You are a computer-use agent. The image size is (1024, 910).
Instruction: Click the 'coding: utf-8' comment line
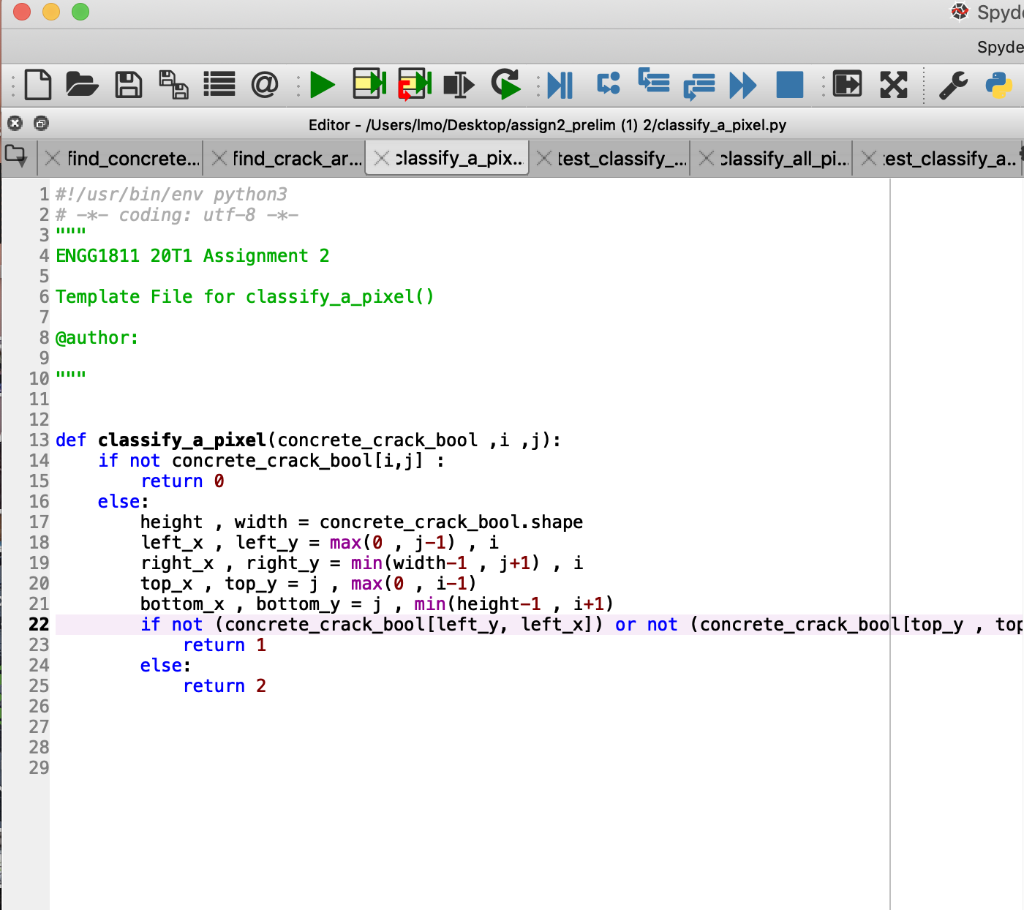176,215
